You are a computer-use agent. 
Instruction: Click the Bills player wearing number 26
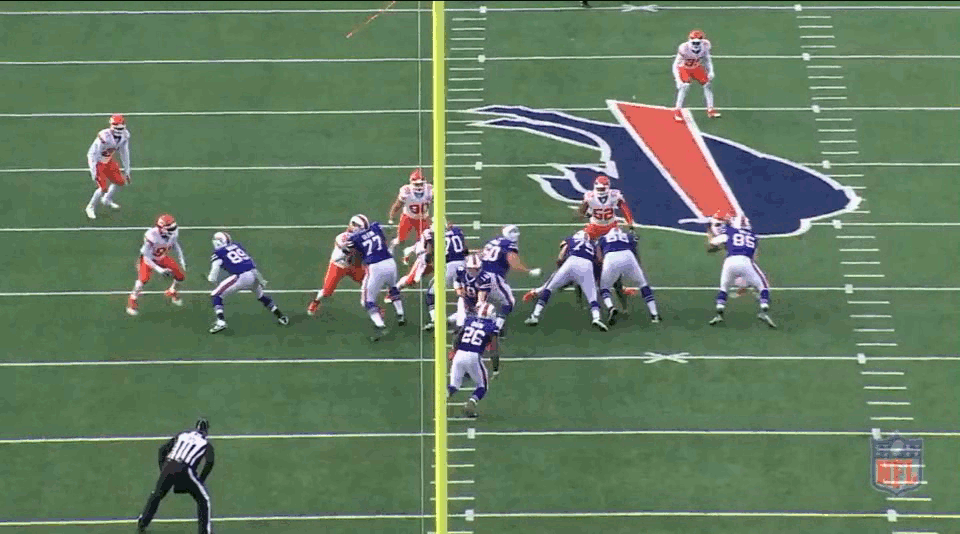click(x=472, y=360)
